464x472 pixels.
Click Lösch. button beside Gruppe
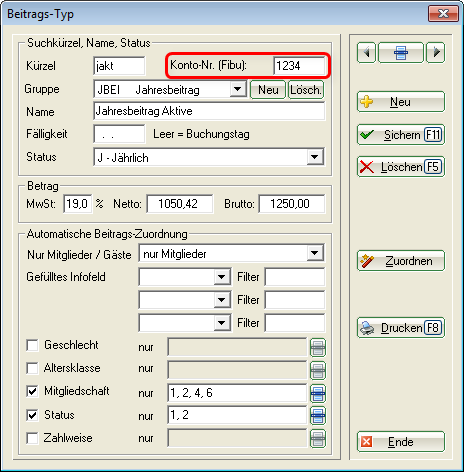[x=306, y=90]
